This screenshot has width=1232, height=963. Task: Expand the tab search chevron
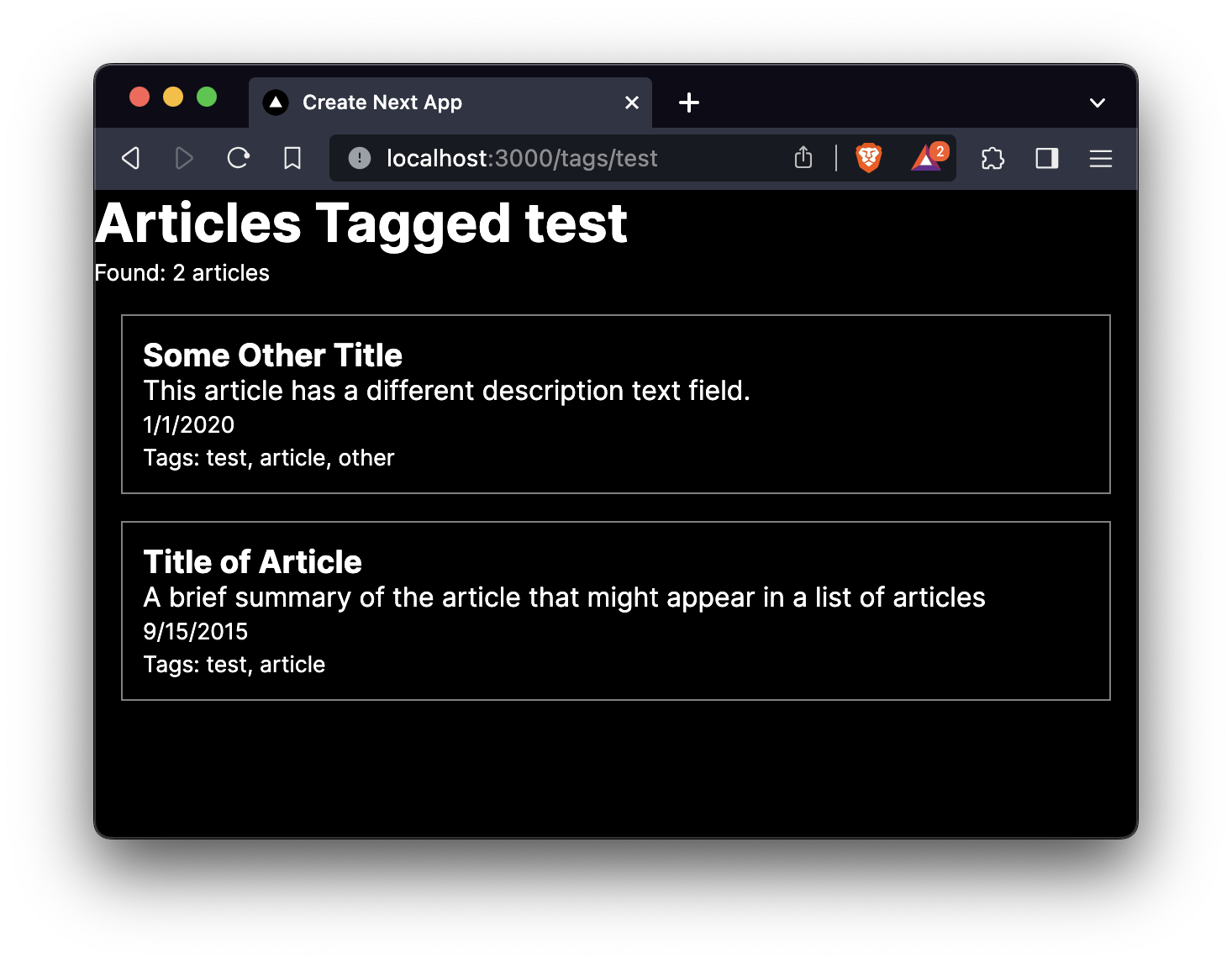click(x=1098, y=103)
